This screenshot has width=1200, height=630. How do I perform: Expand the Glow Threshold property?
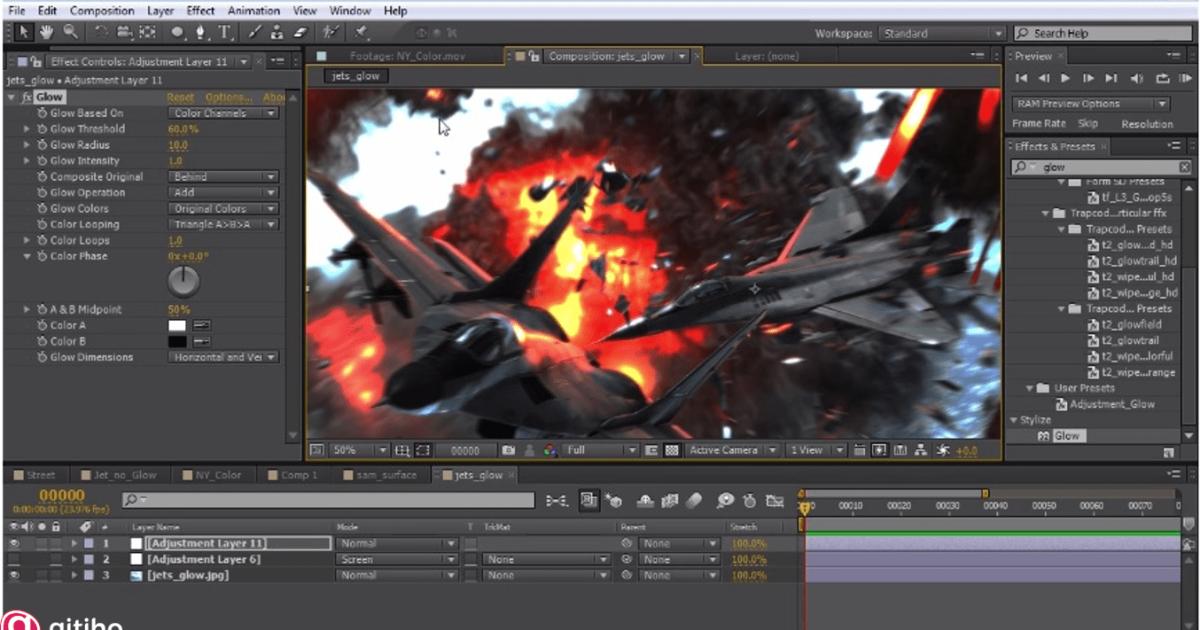[x=27, y=129]
